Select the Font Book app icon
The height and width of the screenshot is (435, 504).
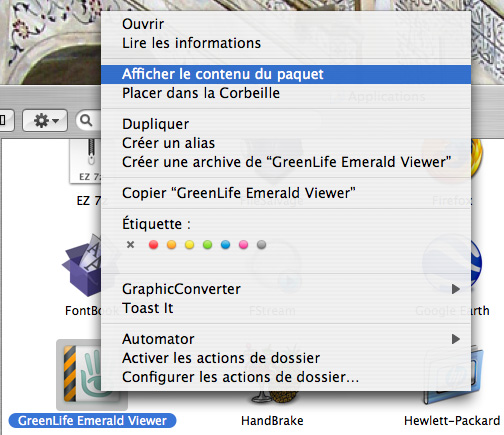click(x=82, y=265)
